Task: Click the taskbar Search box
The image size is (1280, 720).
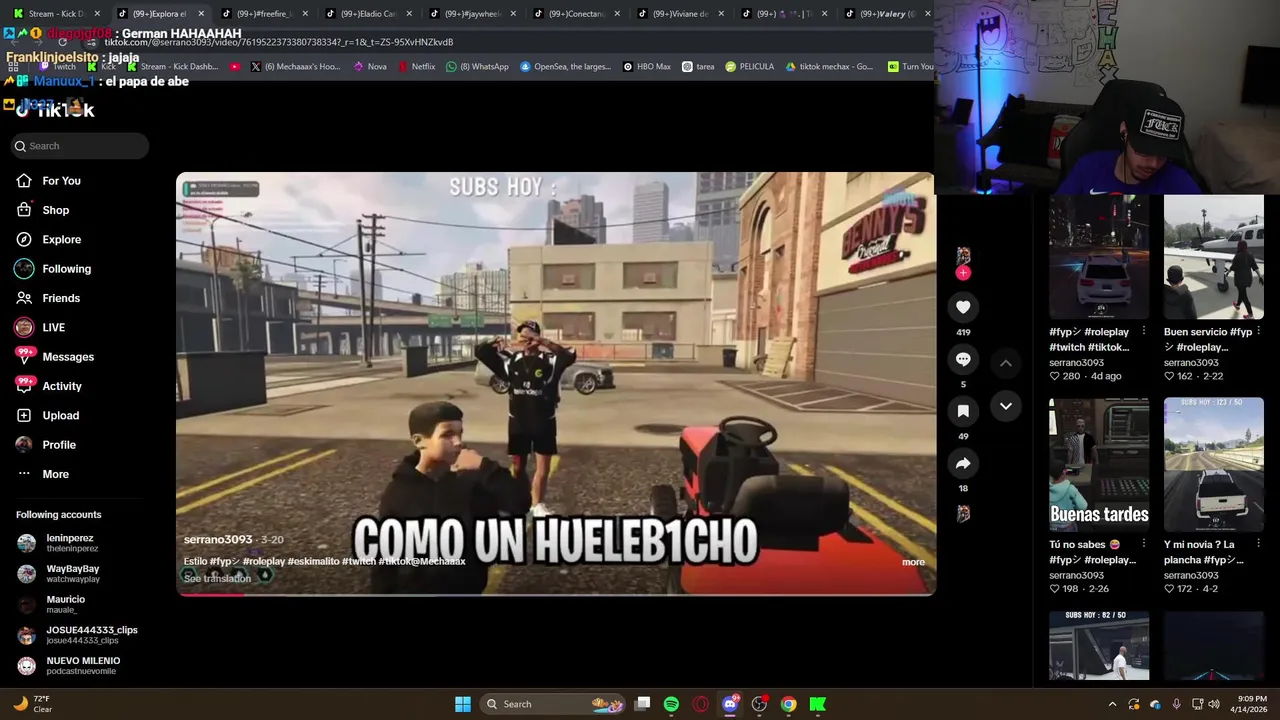Action: click(x=552, y=704)
